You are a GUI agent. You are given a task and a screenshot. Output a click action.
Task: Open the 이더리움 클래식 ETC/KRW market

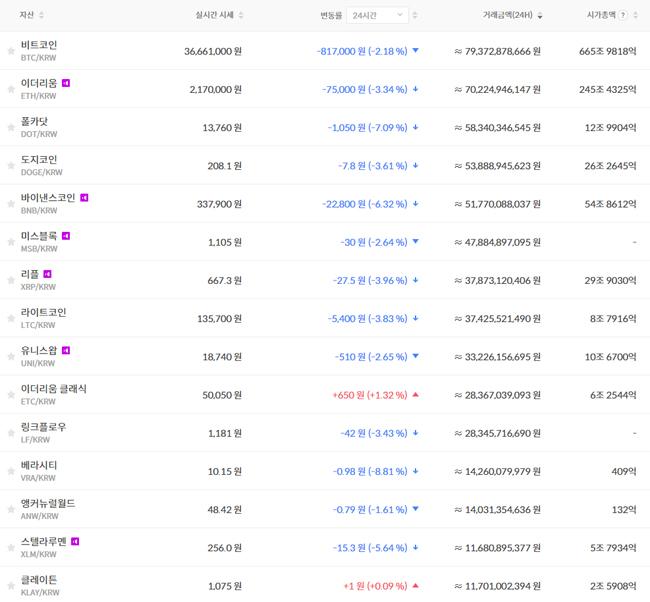point(53,394)
